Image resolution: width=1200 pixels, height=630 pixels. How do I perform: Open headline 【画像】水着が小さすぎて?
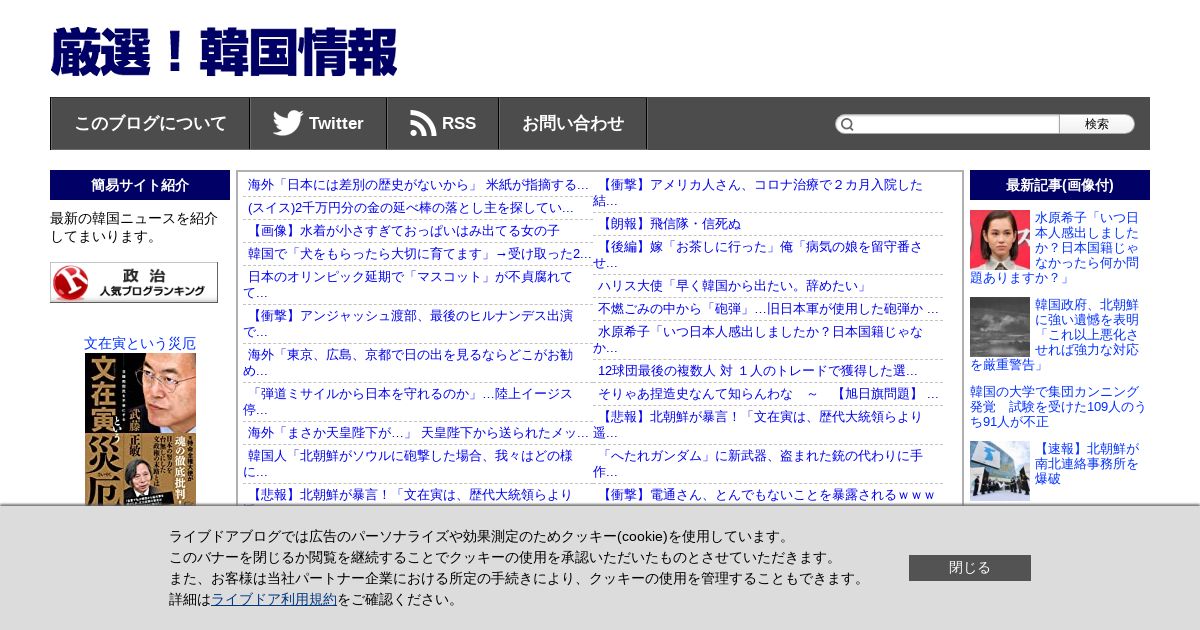click(404, 231)
